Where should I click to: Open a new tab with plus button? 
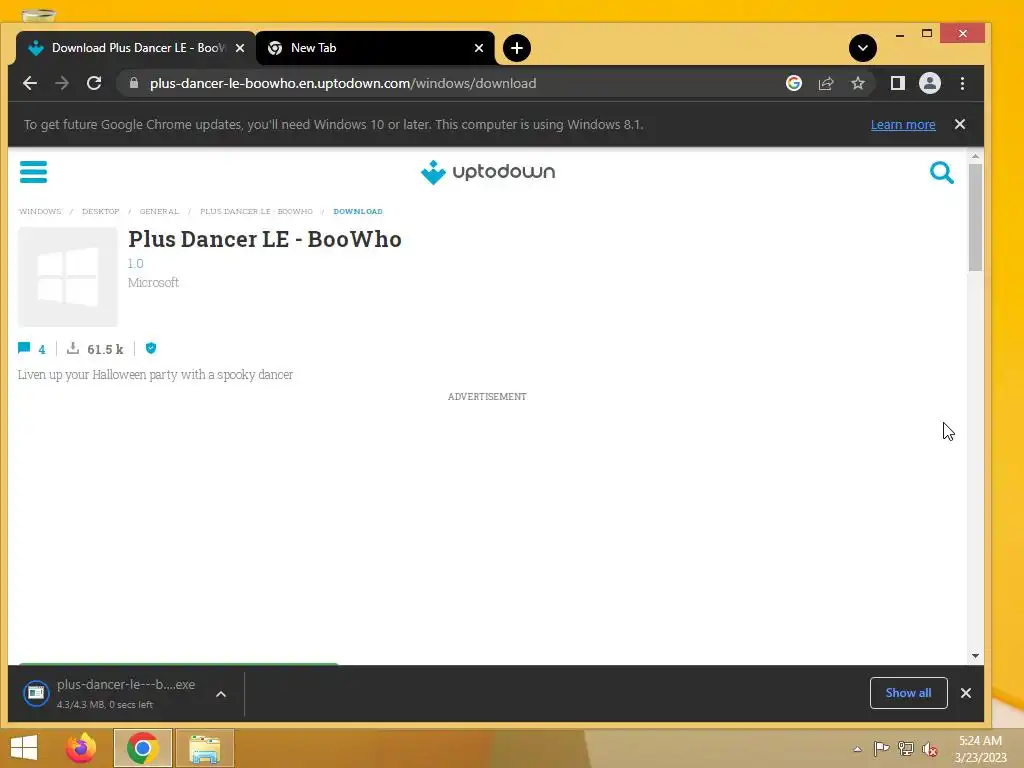pos(517,48)
